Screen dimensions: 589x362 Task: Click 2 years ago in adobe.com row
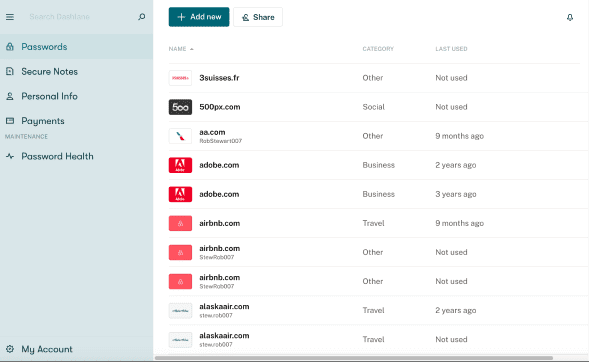(456, 165)
